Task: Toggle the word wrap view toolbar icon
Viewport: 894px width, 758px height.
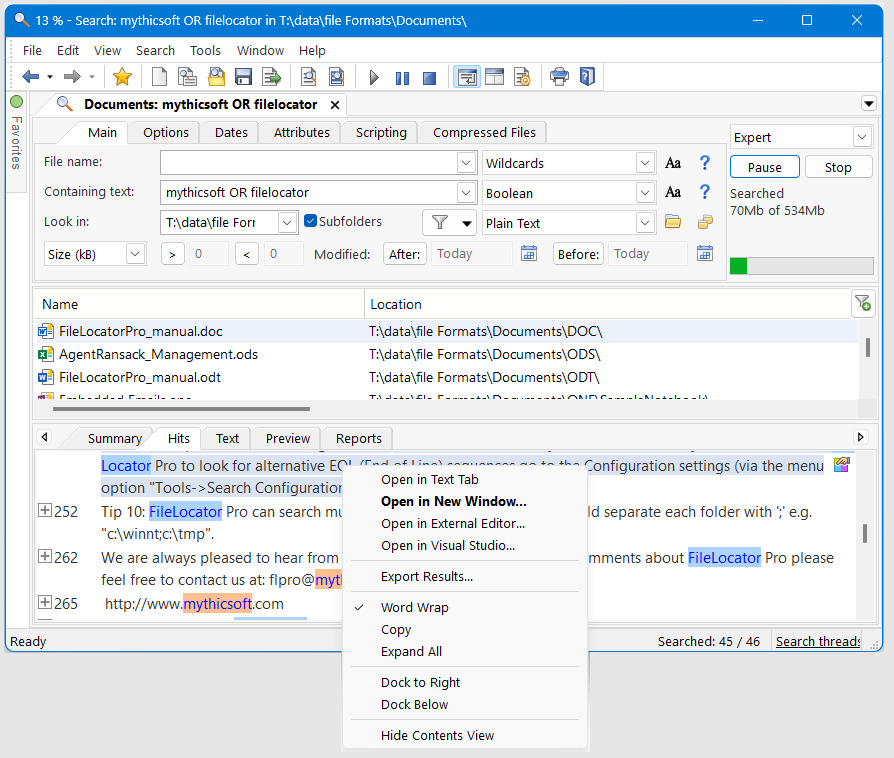Action: point(466,76)
